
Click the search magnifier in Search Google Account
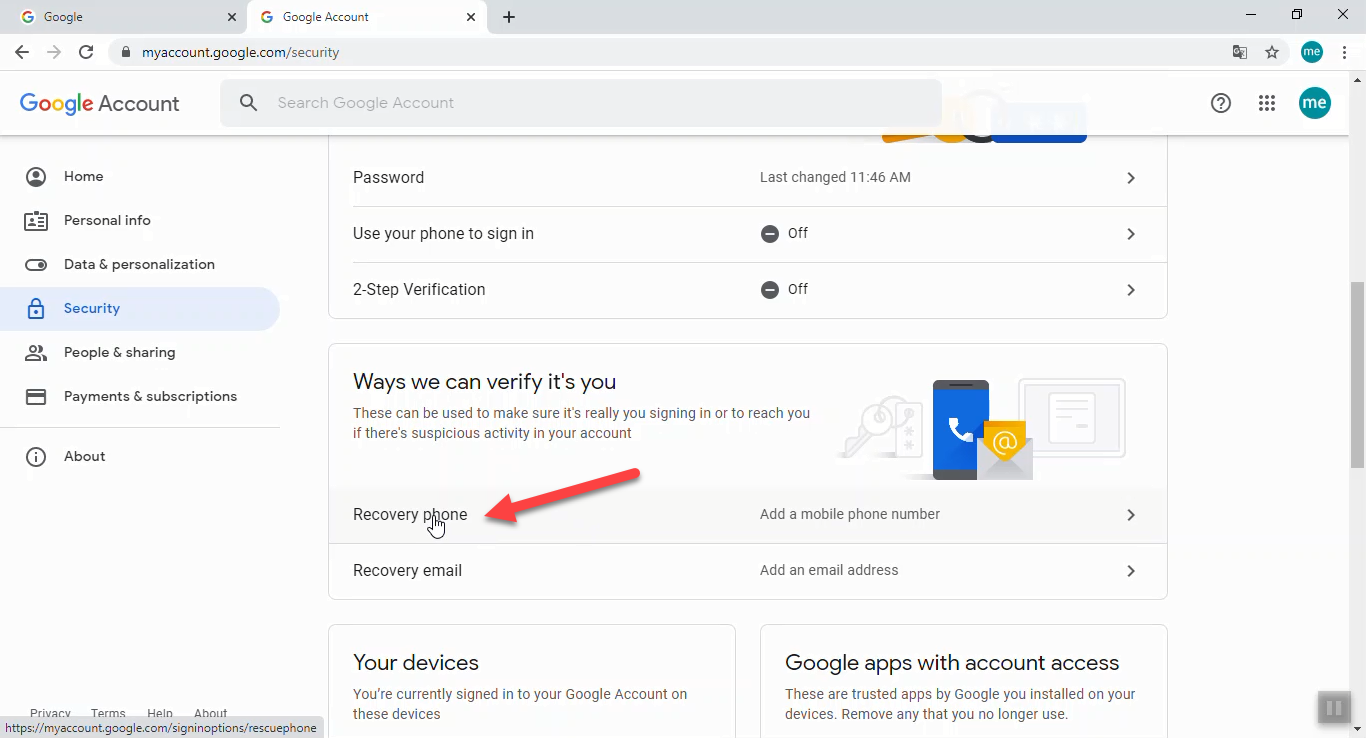point(248,102)
